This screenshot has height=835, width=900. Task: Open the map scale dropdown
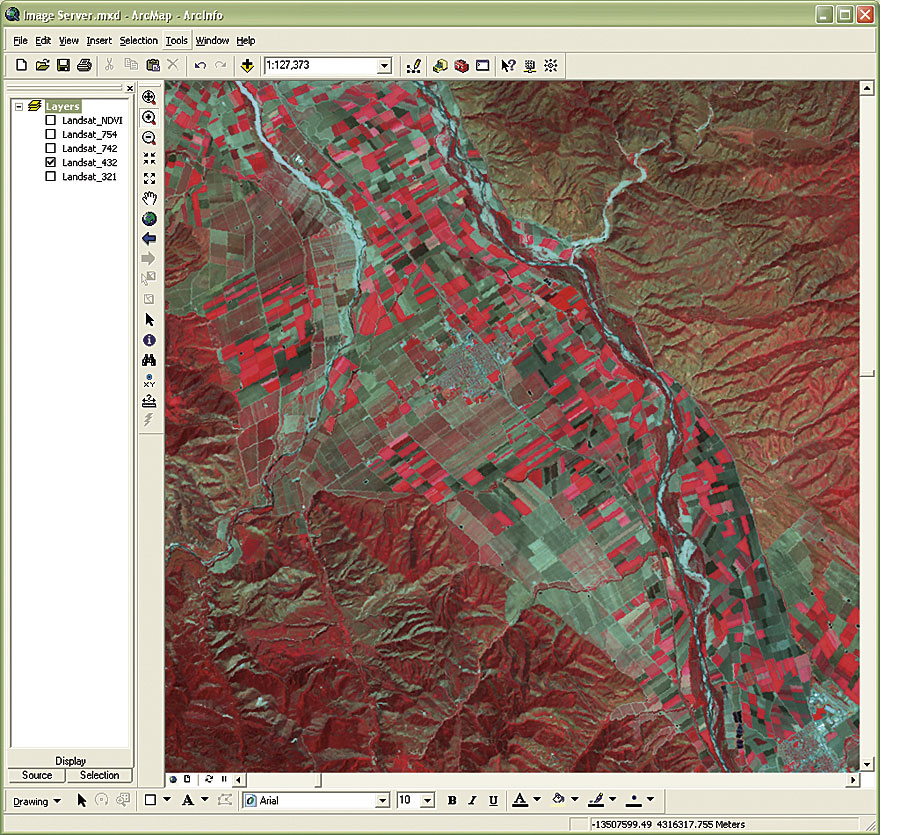(385, 66)
